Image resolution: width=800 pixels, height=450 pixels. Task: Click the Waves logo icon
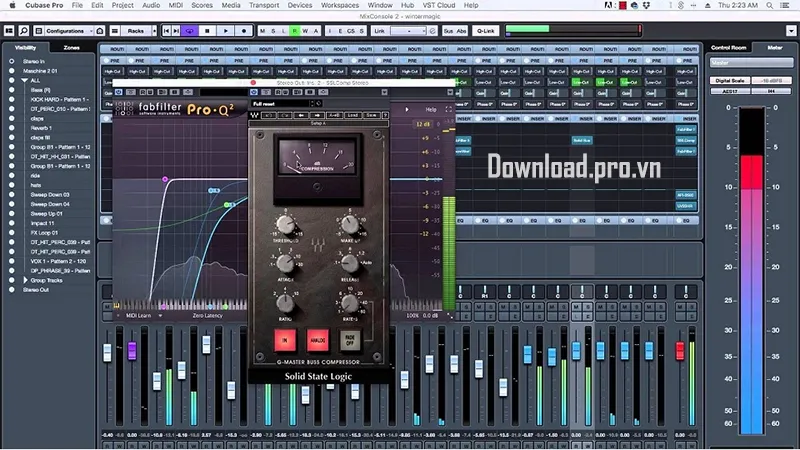tap(255, 115)
